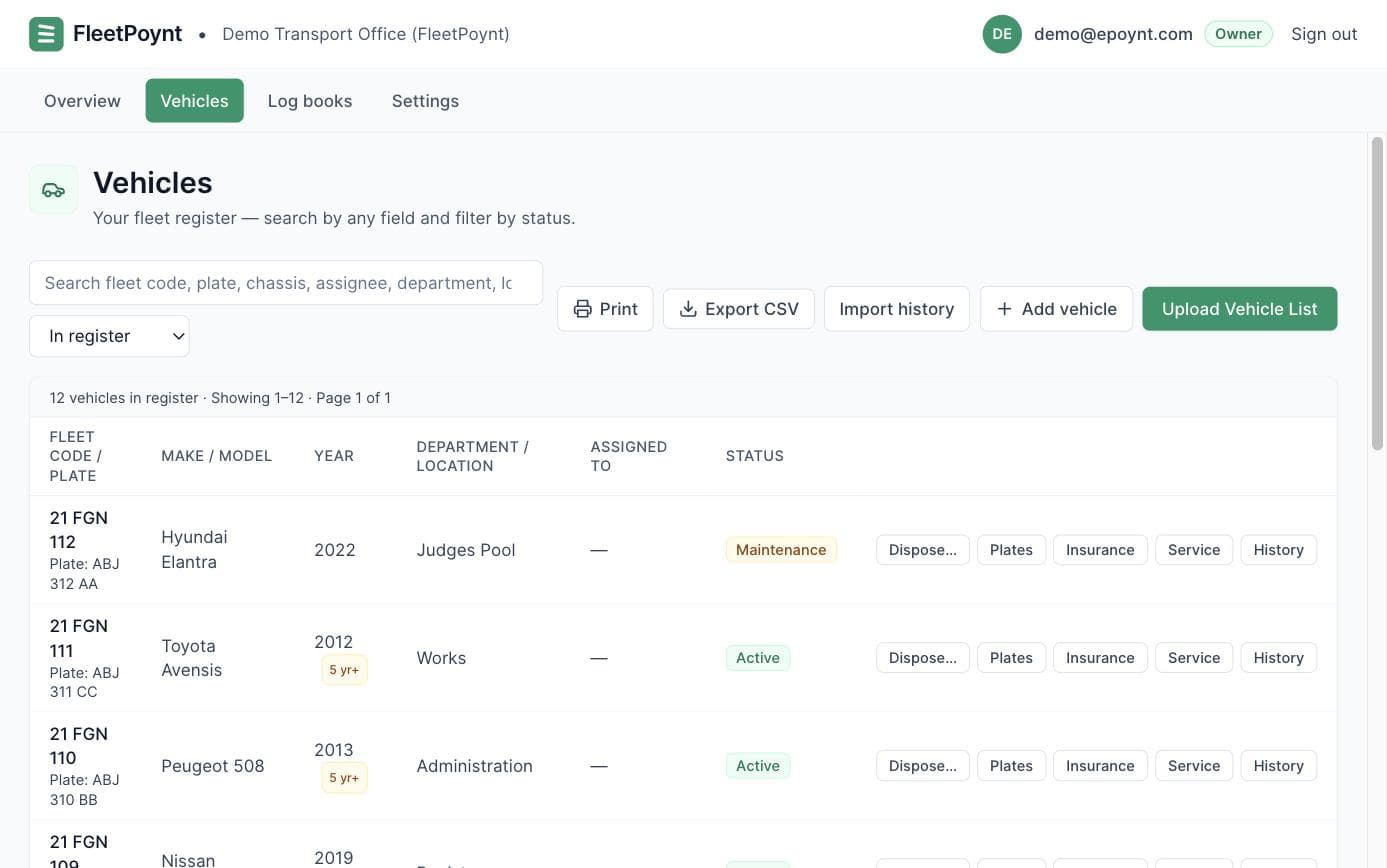Click the Year column header
1387x868 pixels.
(x=334, y=456)
